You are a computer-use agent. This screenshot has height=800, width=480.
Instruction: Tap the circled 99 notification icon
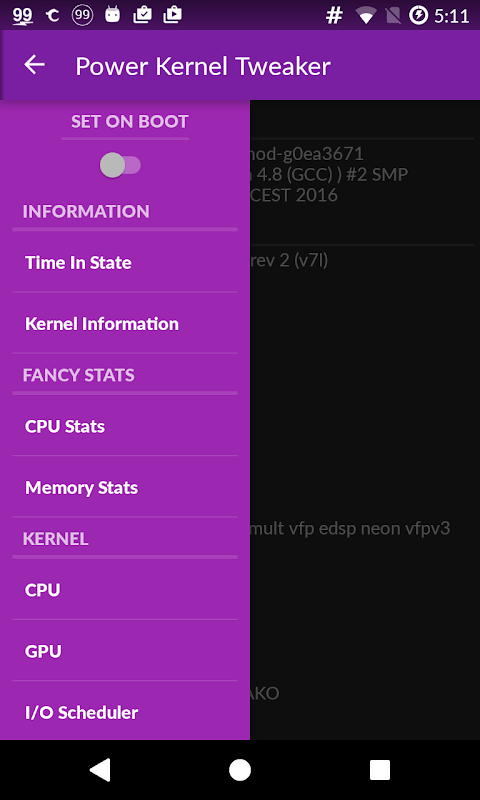(x=82, y=15)
